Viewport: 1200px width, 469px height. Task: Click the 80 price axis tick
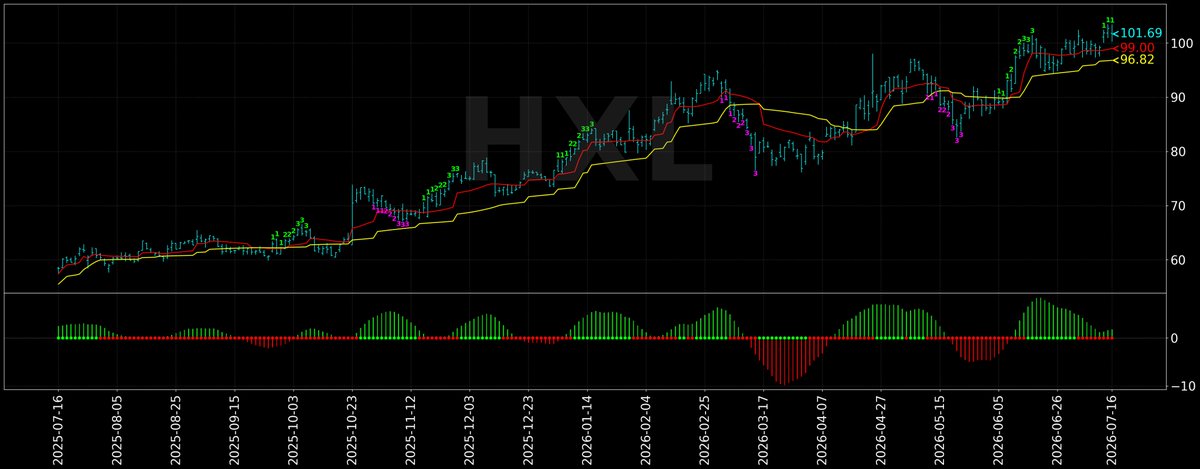(x=1180, y=152)
